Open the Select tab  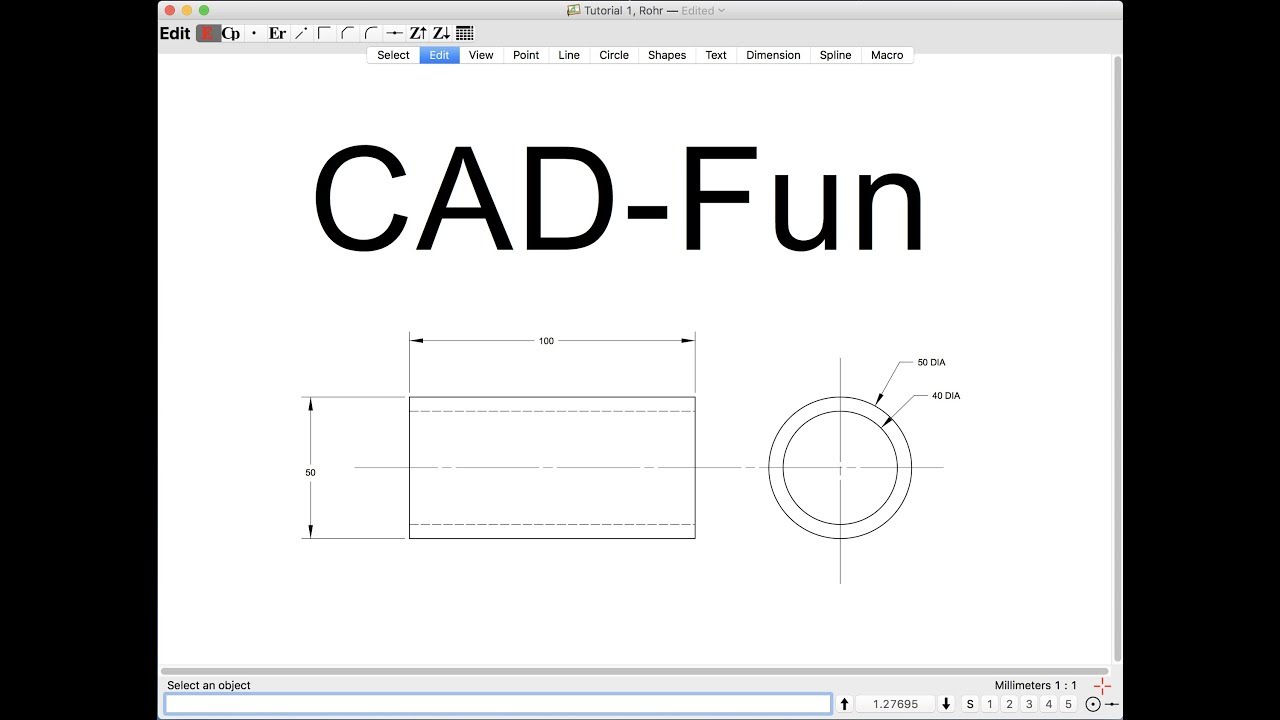tap(393, 55)
